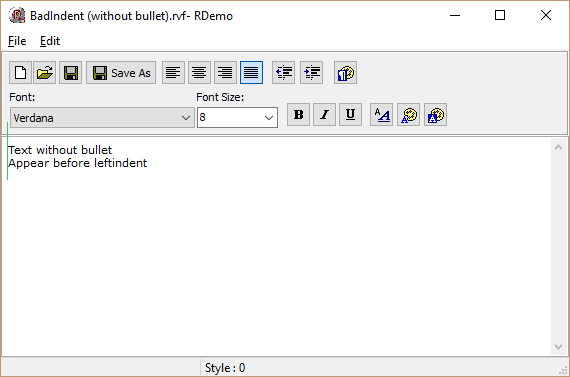This screenshot has width=570, height=377.
Task: Click the 'Style : 0' status bar entry
Action: click(225, 368)
